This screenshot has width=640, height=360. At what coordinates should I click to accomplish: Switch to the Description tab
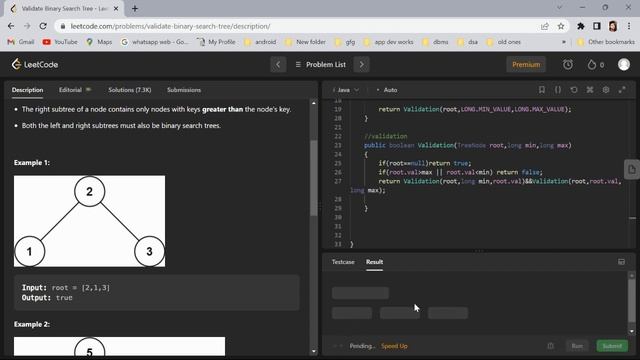pos(27,90)
